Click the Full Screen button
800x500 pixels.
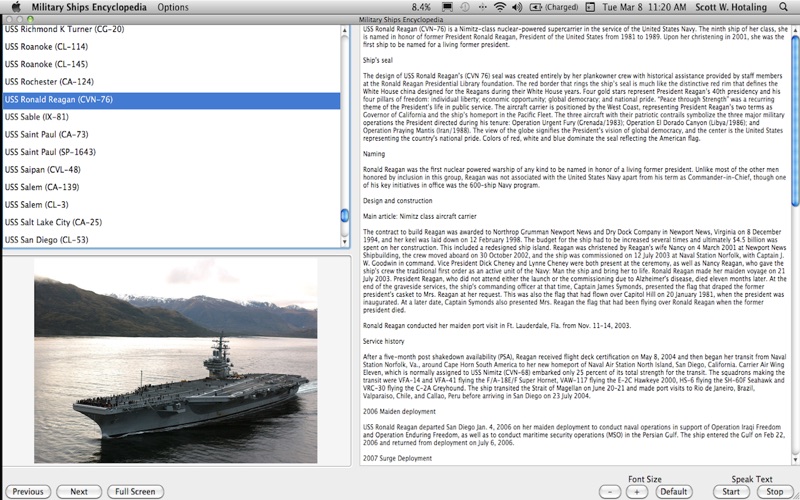(x=135, y=492)
